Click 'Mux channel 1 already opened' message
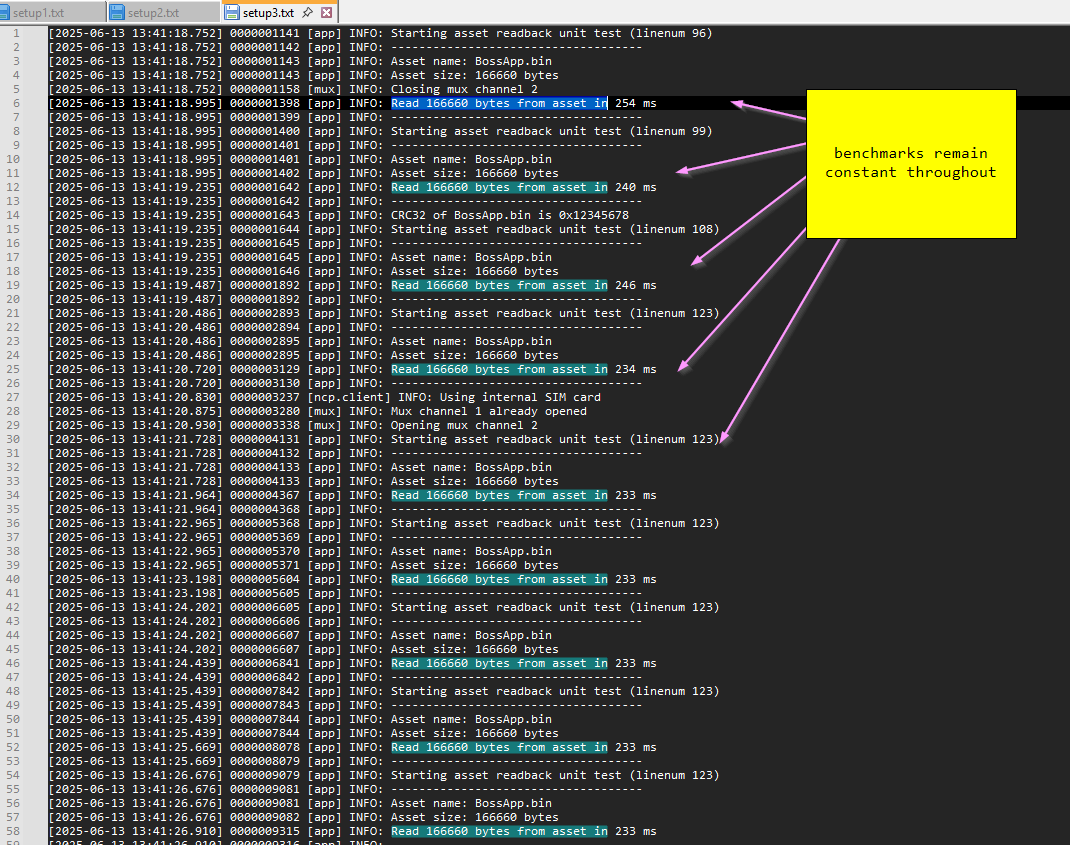 (x=489, y=411)
